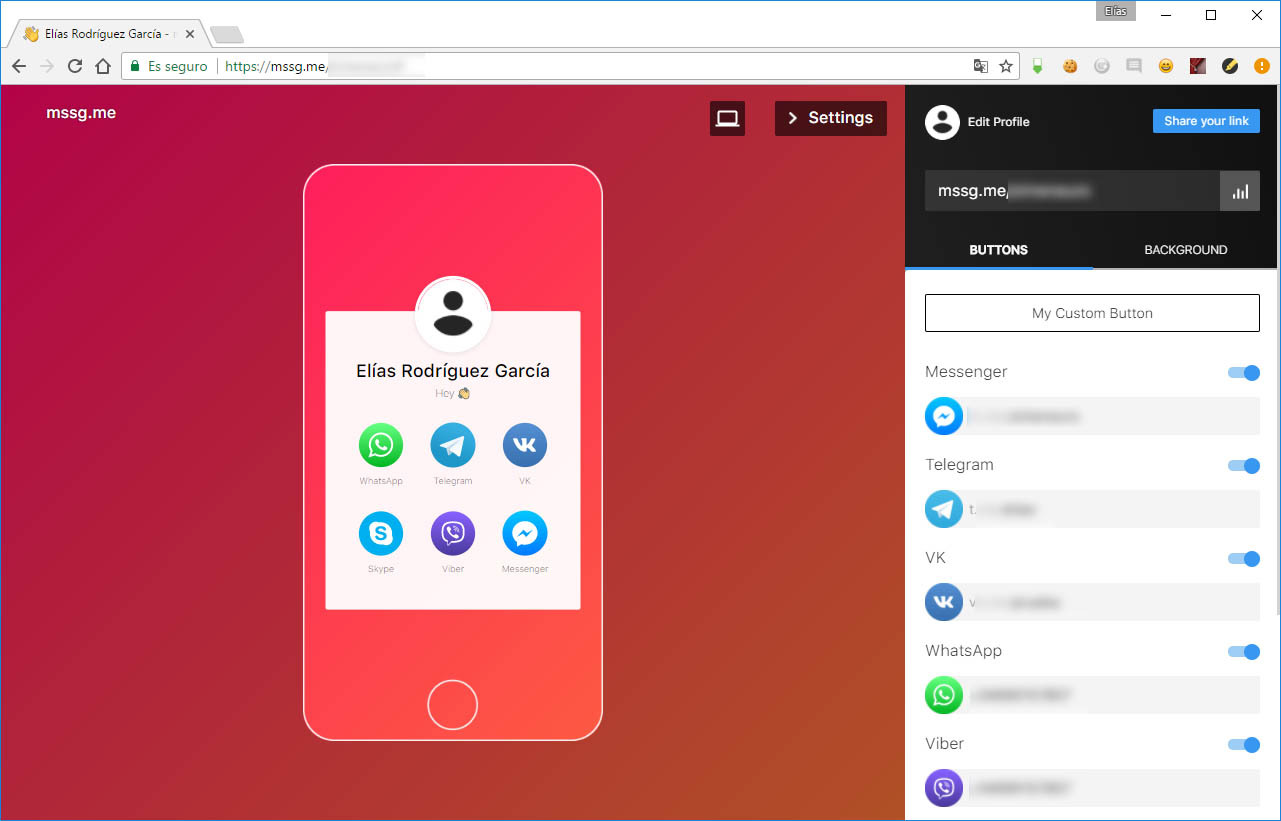
Task: Click My Custom Button
Action: tap(1092, 313)
